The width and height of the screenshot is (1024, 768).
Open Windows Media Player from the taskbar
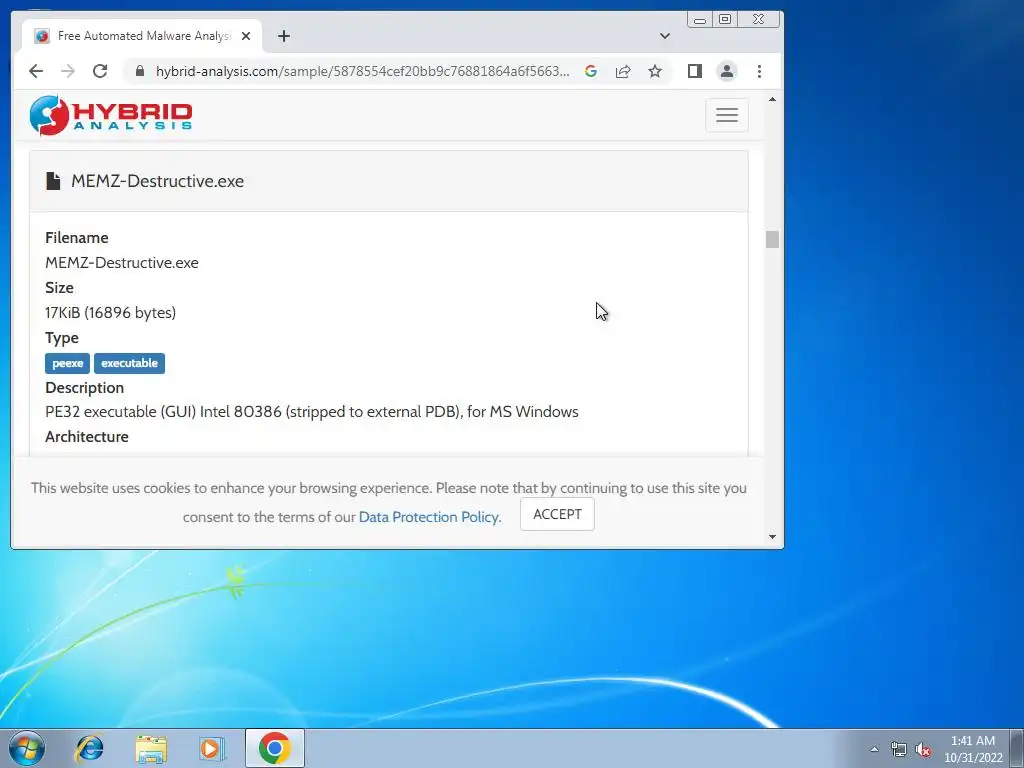[x=212, y=748]
